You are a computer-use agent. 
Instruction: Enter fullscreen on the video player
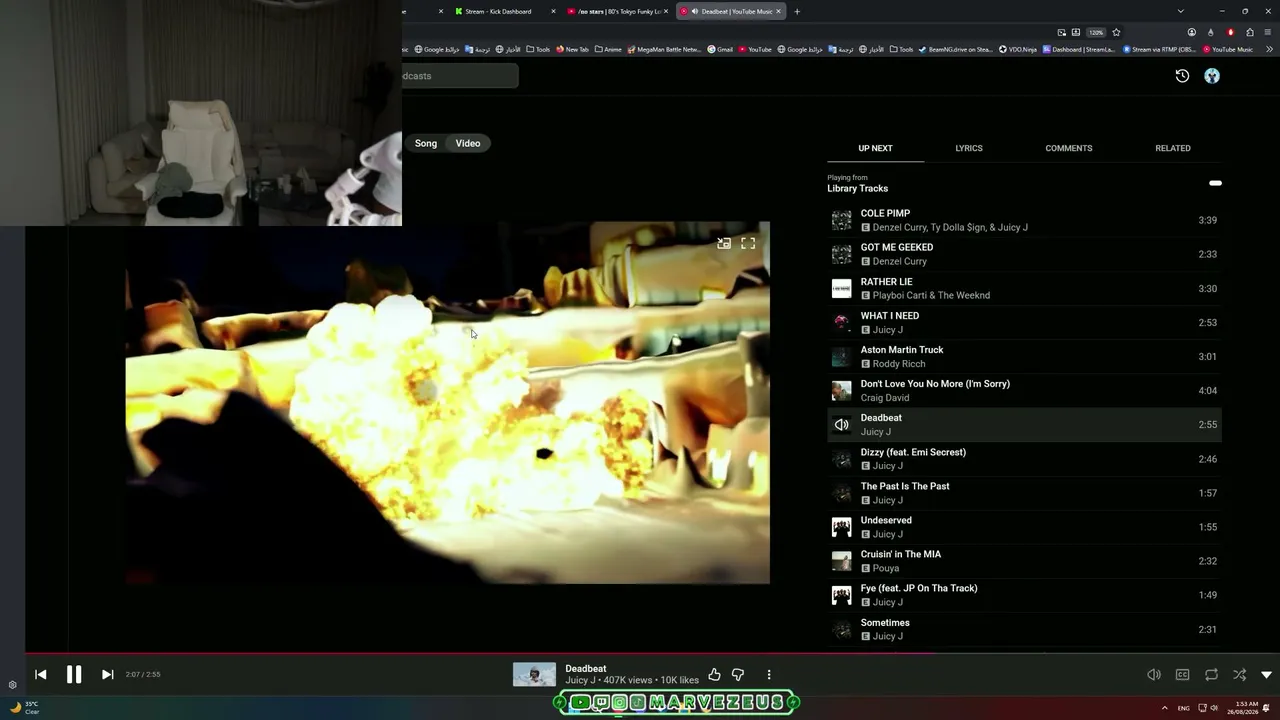pos(748,243)
